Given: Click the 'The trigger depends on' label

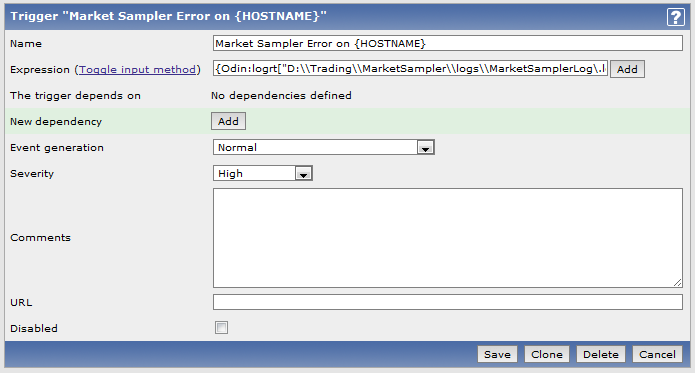Looking at the screenshot, I should click(x=75, y=96).
